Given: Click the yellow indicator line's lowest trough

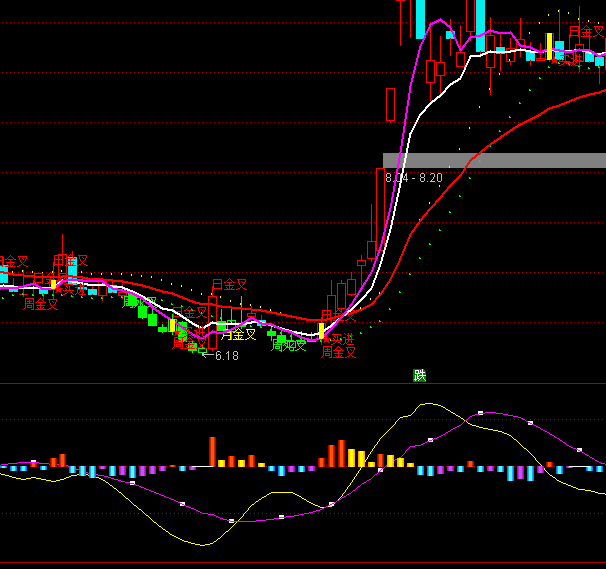Looking at the screenshot, I should click(x=204, y=545).
